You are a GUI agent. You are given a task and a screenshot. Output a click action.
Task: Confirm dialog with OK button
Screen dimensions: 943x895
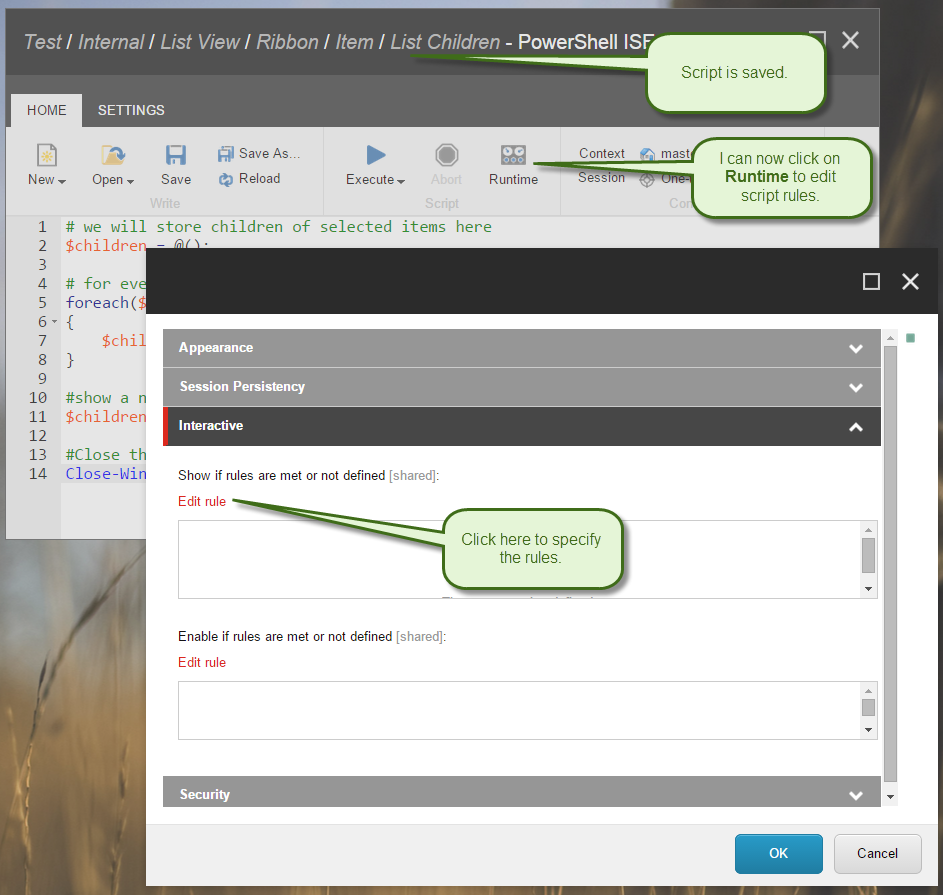pyautogui.click(x=778, y=853)
